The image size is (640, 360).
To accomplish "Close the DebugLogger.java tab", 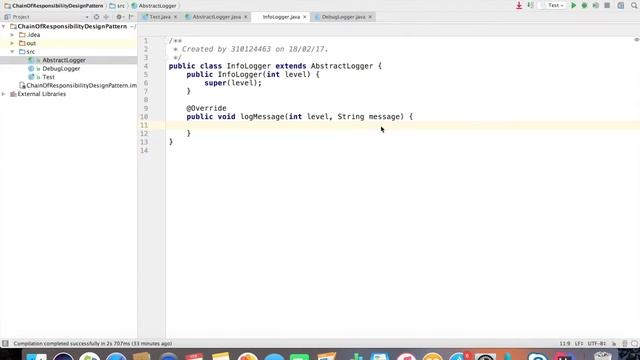I will click(x=370, y=17).
